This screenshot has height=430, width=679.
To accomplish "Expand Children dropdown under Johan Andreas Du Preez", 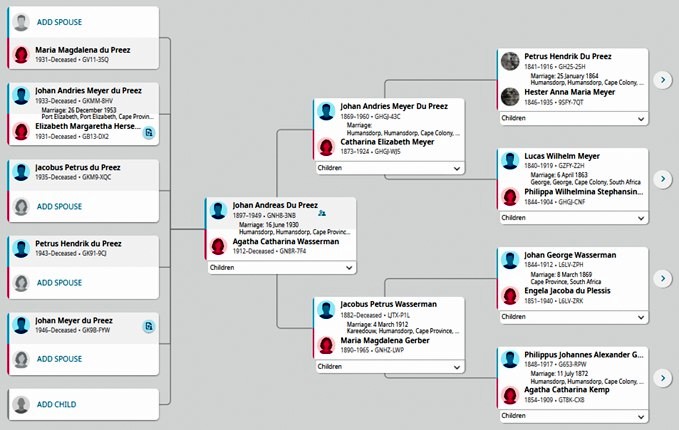I will click(281, 268).
